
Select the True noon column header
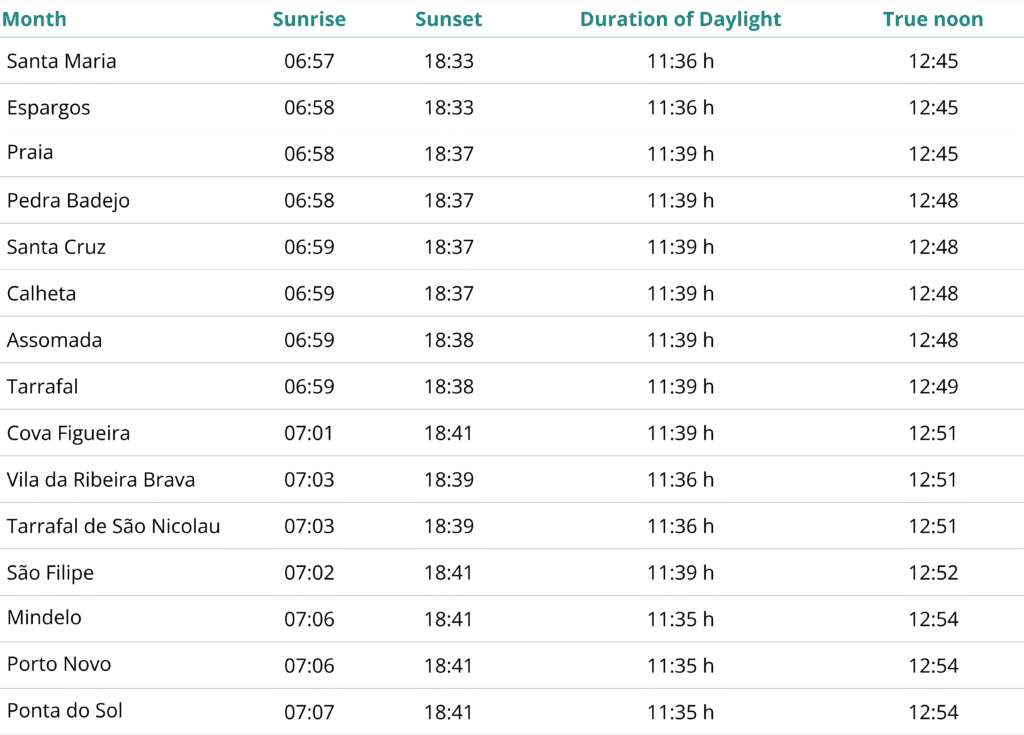[932, 19]
